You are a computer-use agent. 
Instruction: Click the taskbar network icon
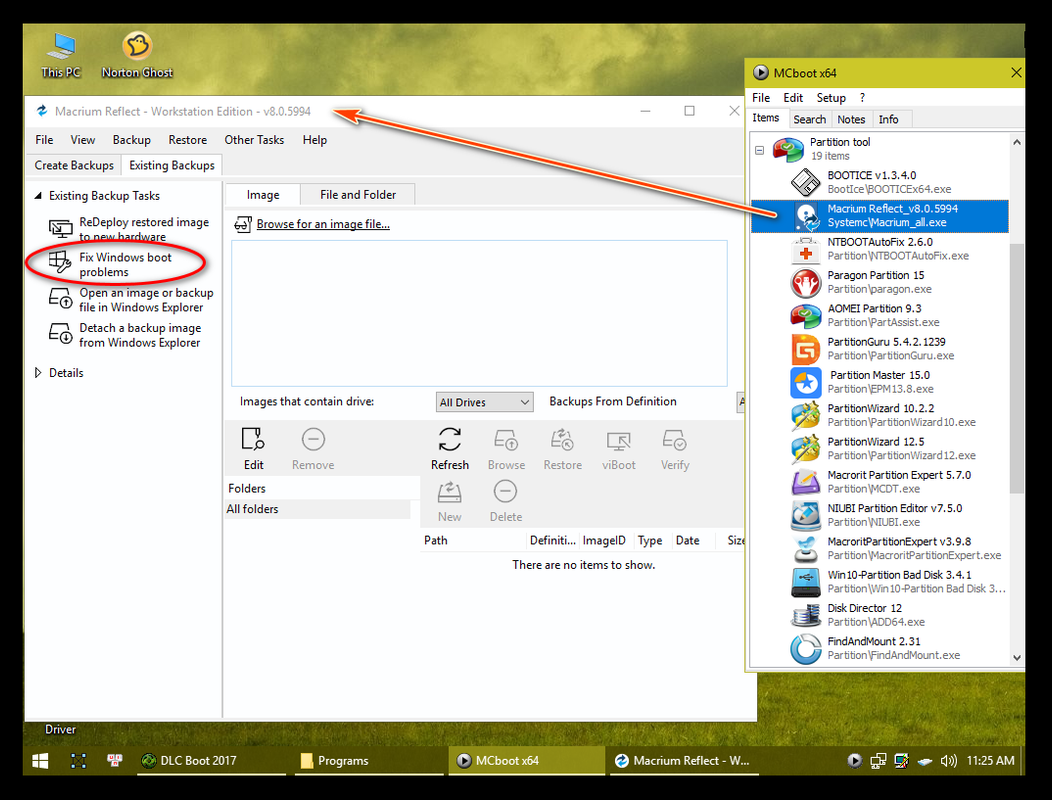878,760
